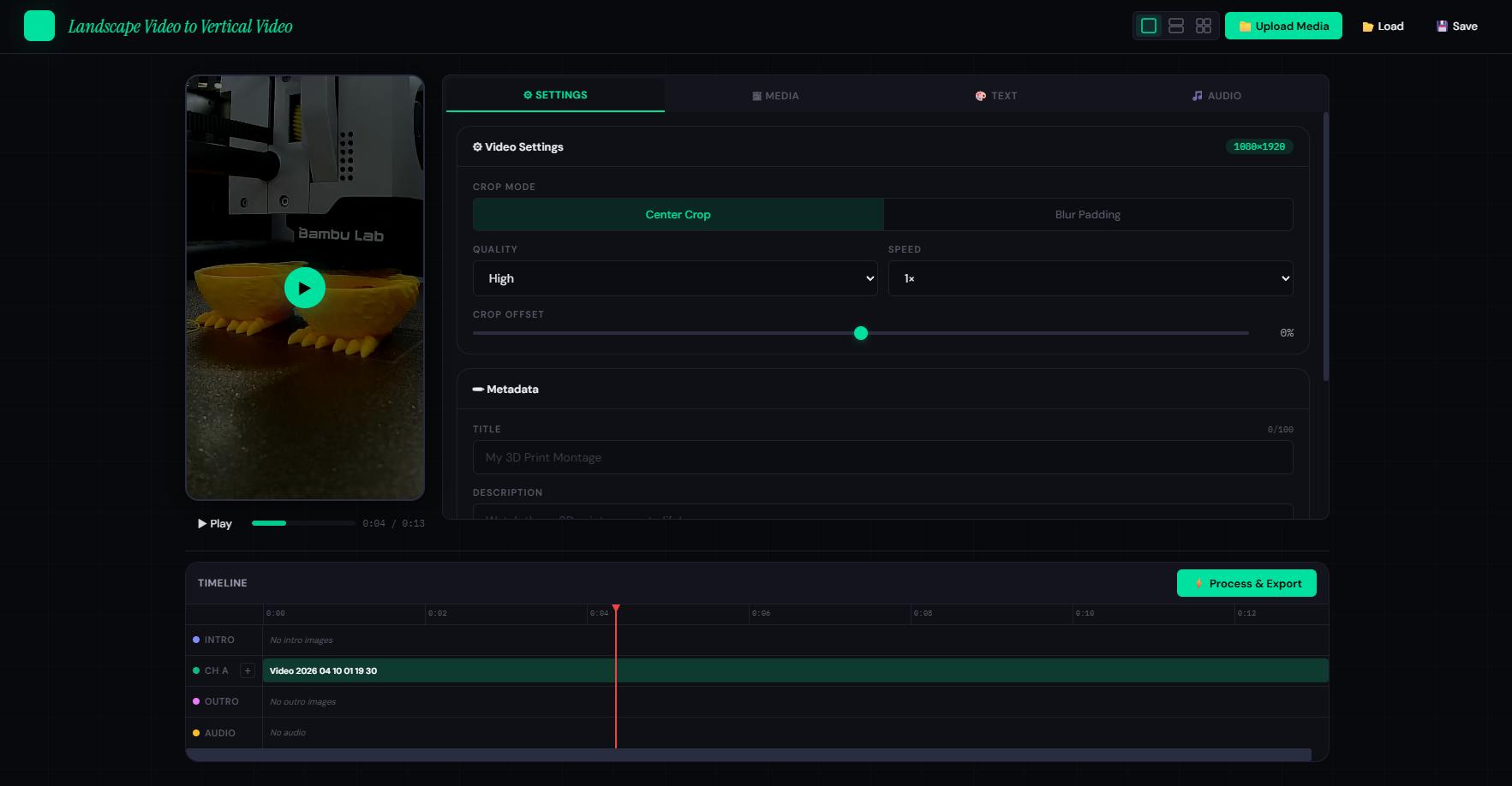Click the 0:04 / 0:13 time readout
This screenshot has height=786, width=1512.
pos(393,523)
